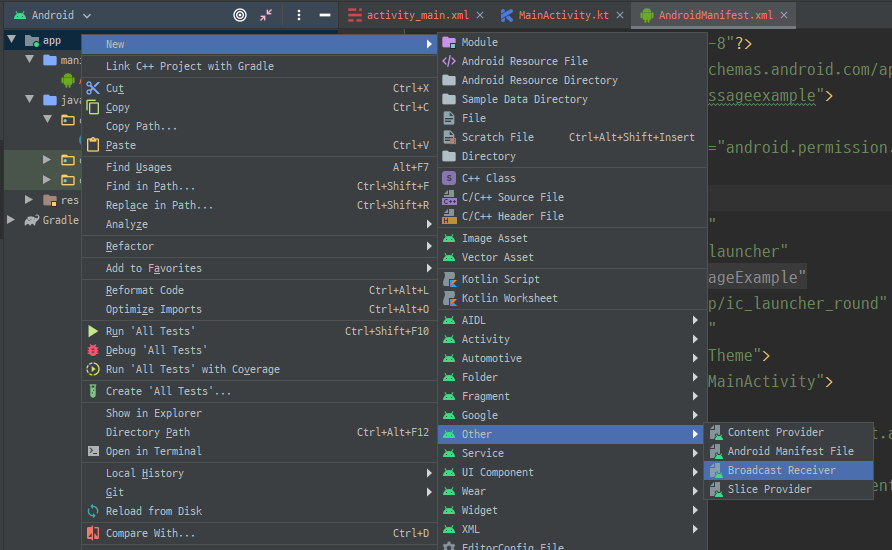Collapse the app module tree node

coord(11,39)
